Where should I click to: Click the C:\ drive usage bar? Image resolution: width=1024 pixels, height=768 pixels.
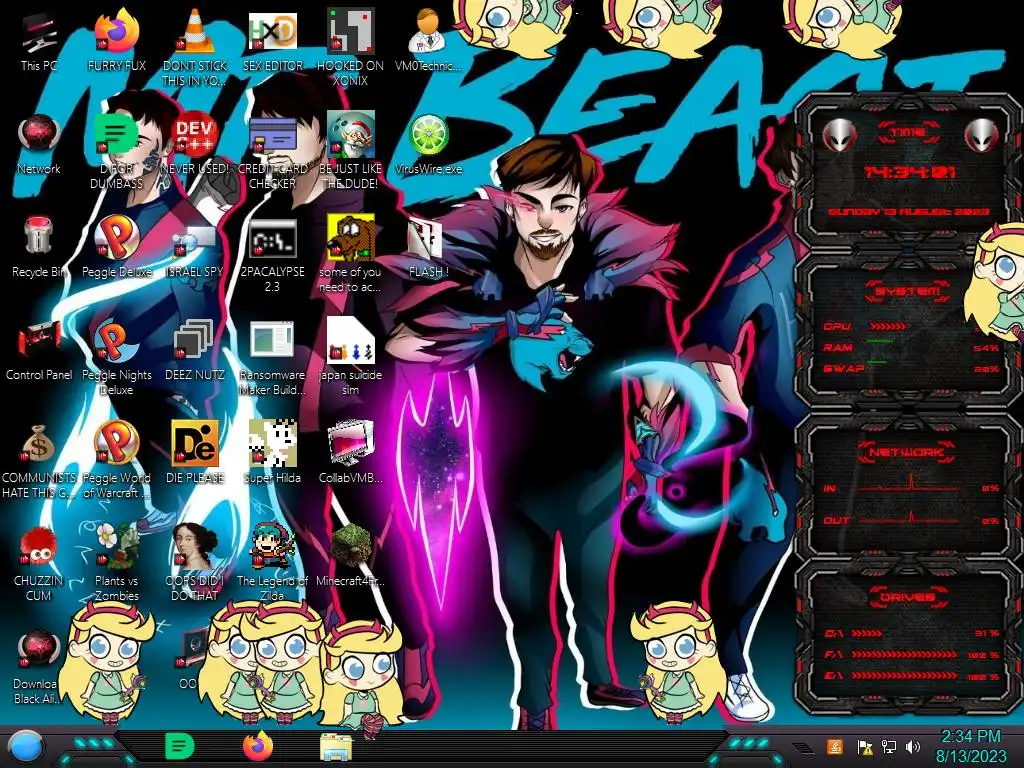click(867, 633)
